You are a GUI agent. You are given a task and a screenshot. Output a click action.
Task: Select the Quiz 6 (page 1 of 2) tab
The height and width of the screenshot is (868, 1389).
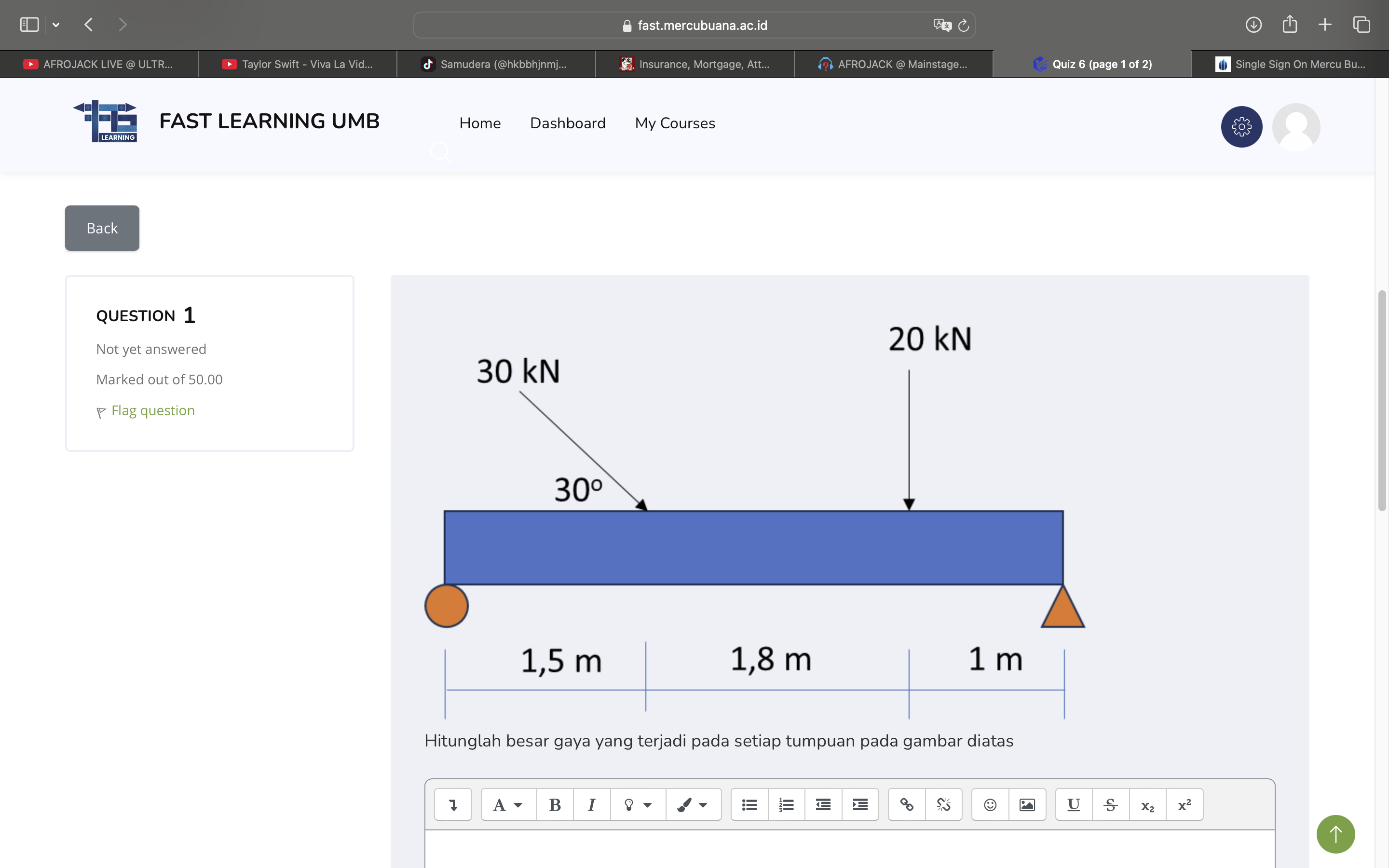pyautogui.click(x=1092, y=64)
